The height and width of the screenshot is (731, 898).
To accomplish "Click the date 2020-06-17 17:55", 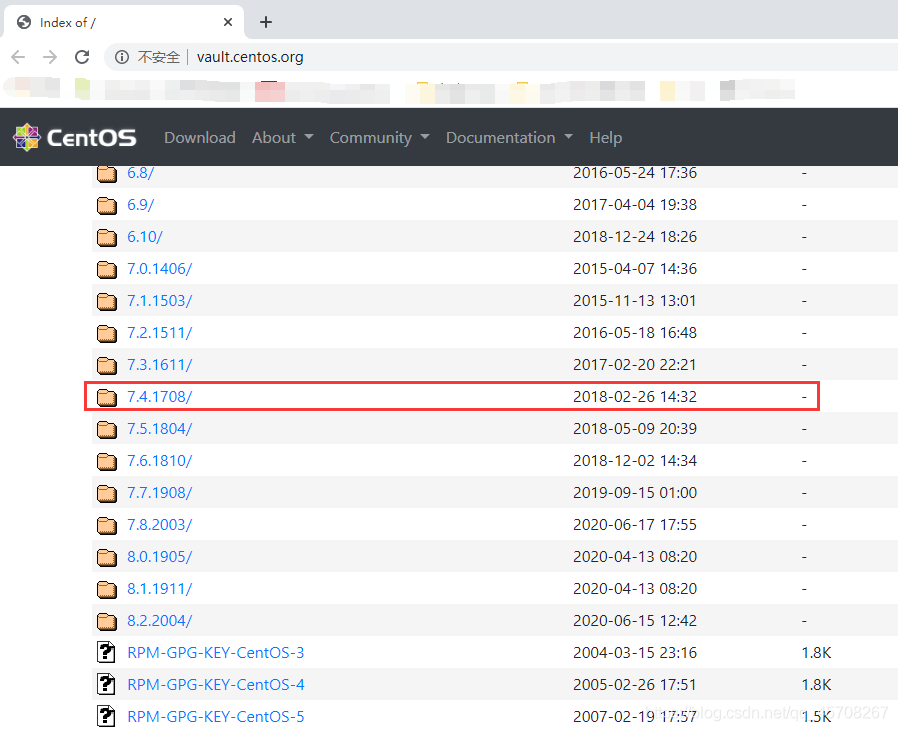I will tap(635, 525).
